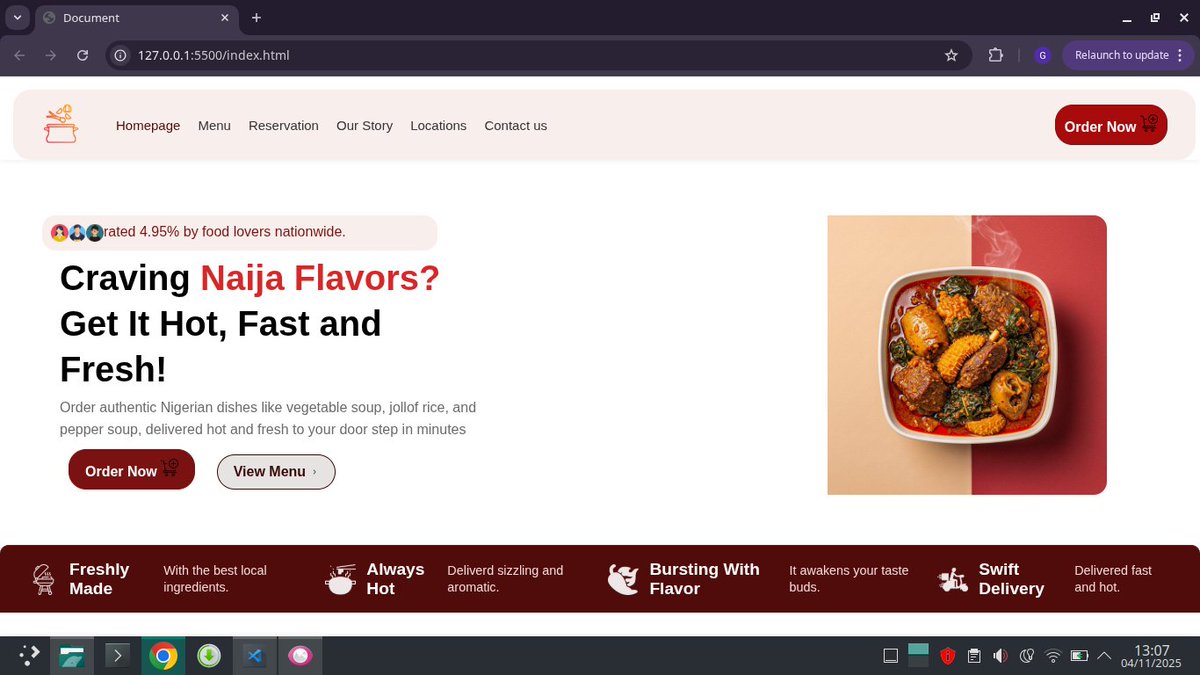This screenshot has height=675, width=1200.
Task: Click the View Menu button
Action: [276, 471]
